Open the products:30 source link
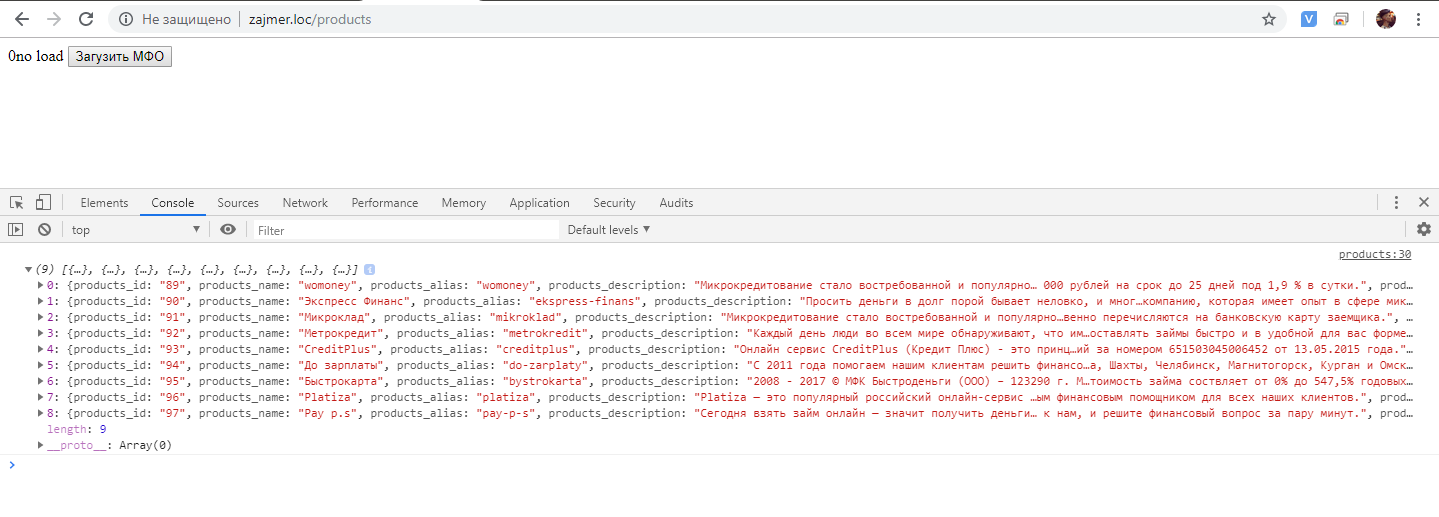The height and width of the screenshot is (517, 1439). [1375, 255]
